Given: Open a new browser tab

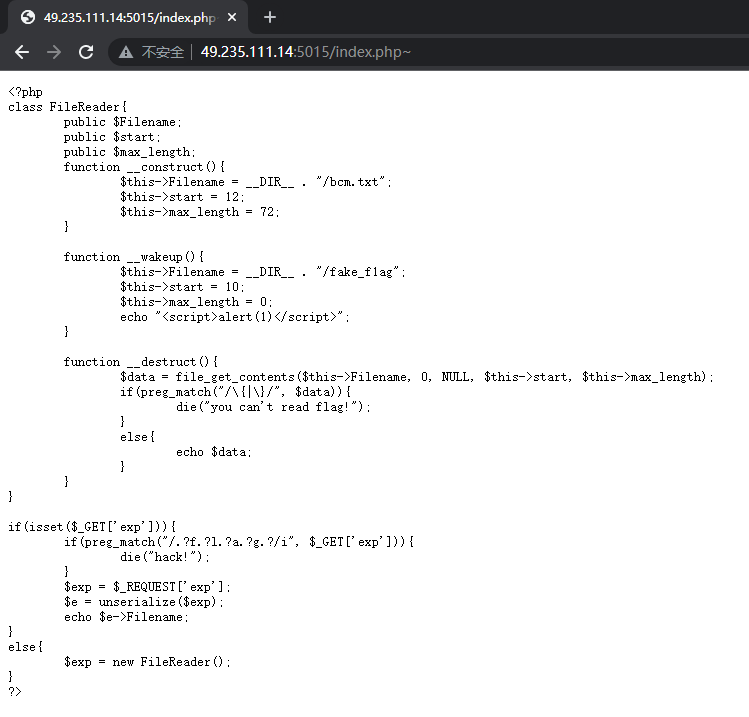Looking at the screenshot, I should [269, 17].
